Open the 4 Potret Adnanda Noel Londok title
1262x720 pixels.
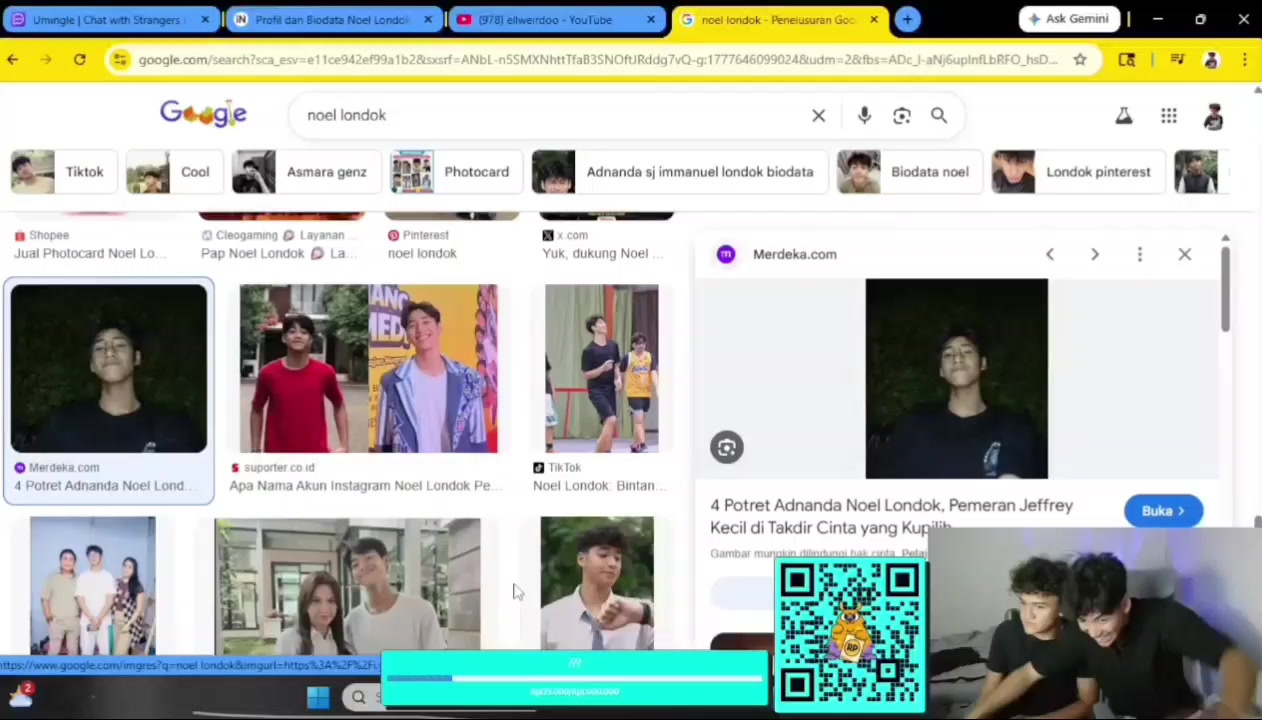(891, 515)
